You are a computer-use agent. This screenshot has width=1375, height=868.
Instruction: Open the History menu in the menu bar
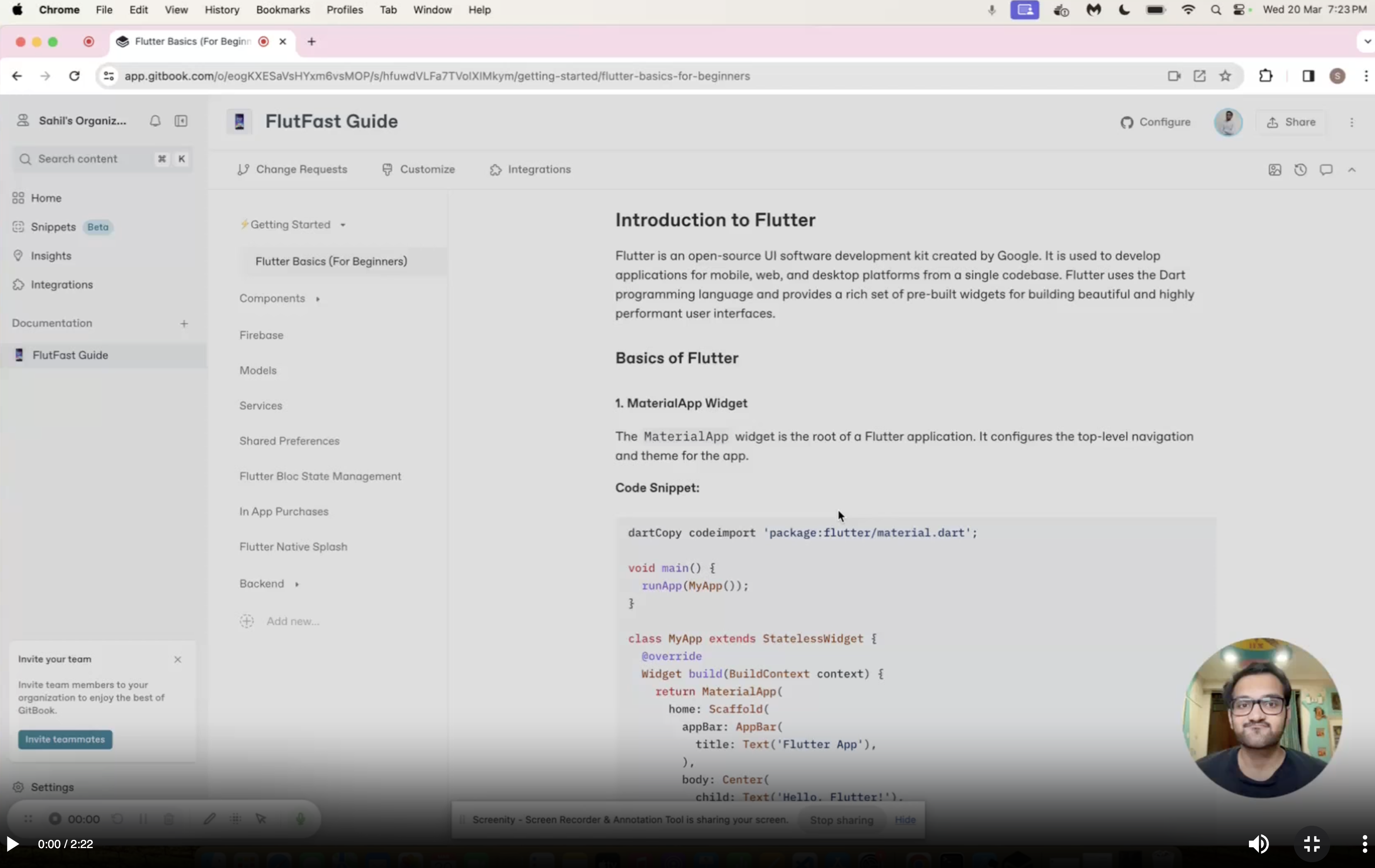pyautogui.click(x=221, y=10)
